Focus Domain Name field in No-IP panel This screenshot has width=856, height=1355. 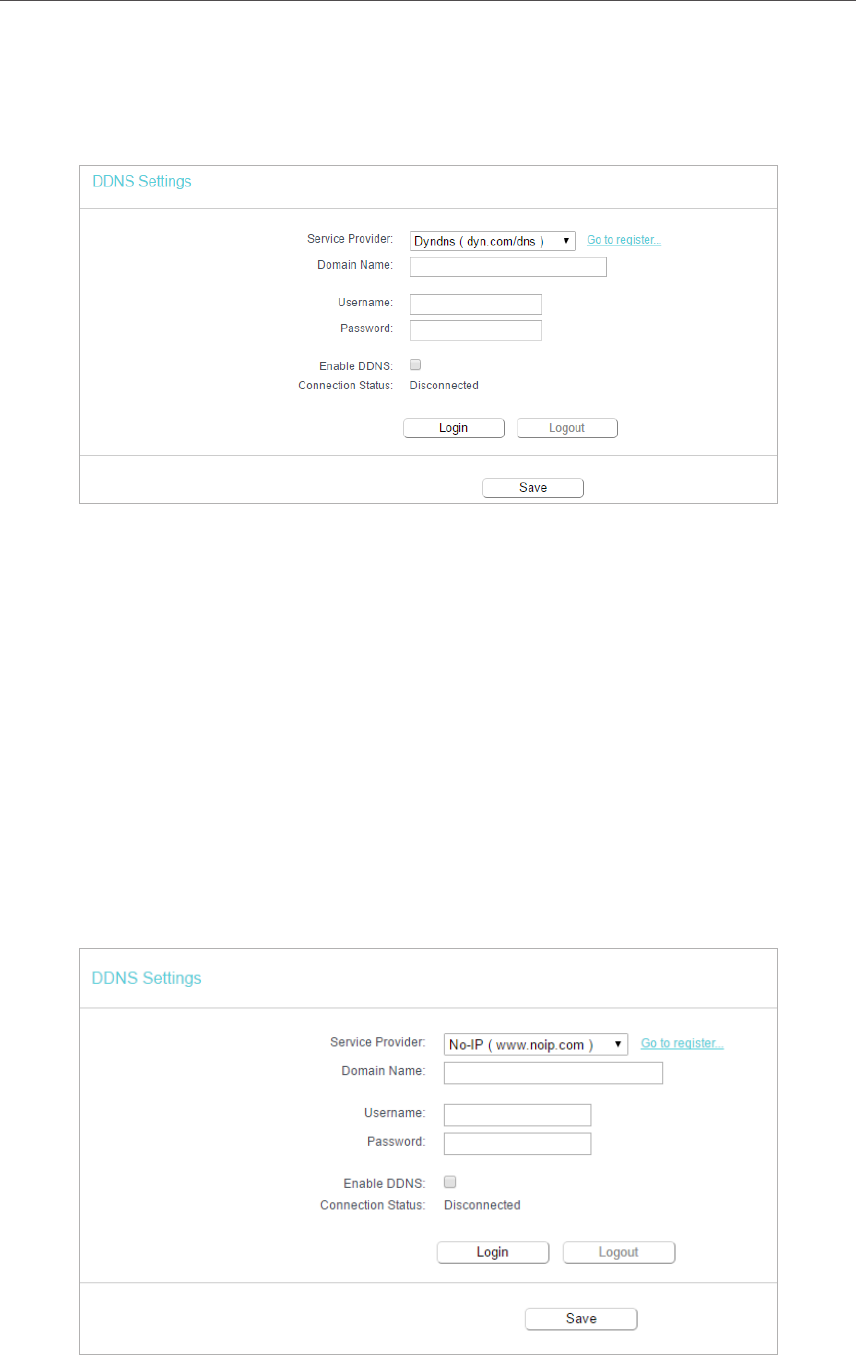tap(553, 1073)
